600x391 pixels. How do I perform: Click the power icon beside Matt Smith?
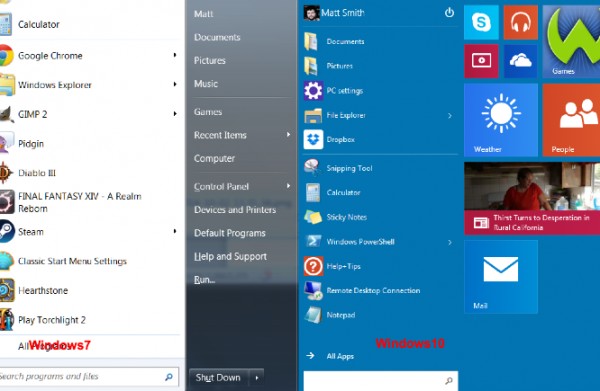pyautogui.click(x=449, y=13)
